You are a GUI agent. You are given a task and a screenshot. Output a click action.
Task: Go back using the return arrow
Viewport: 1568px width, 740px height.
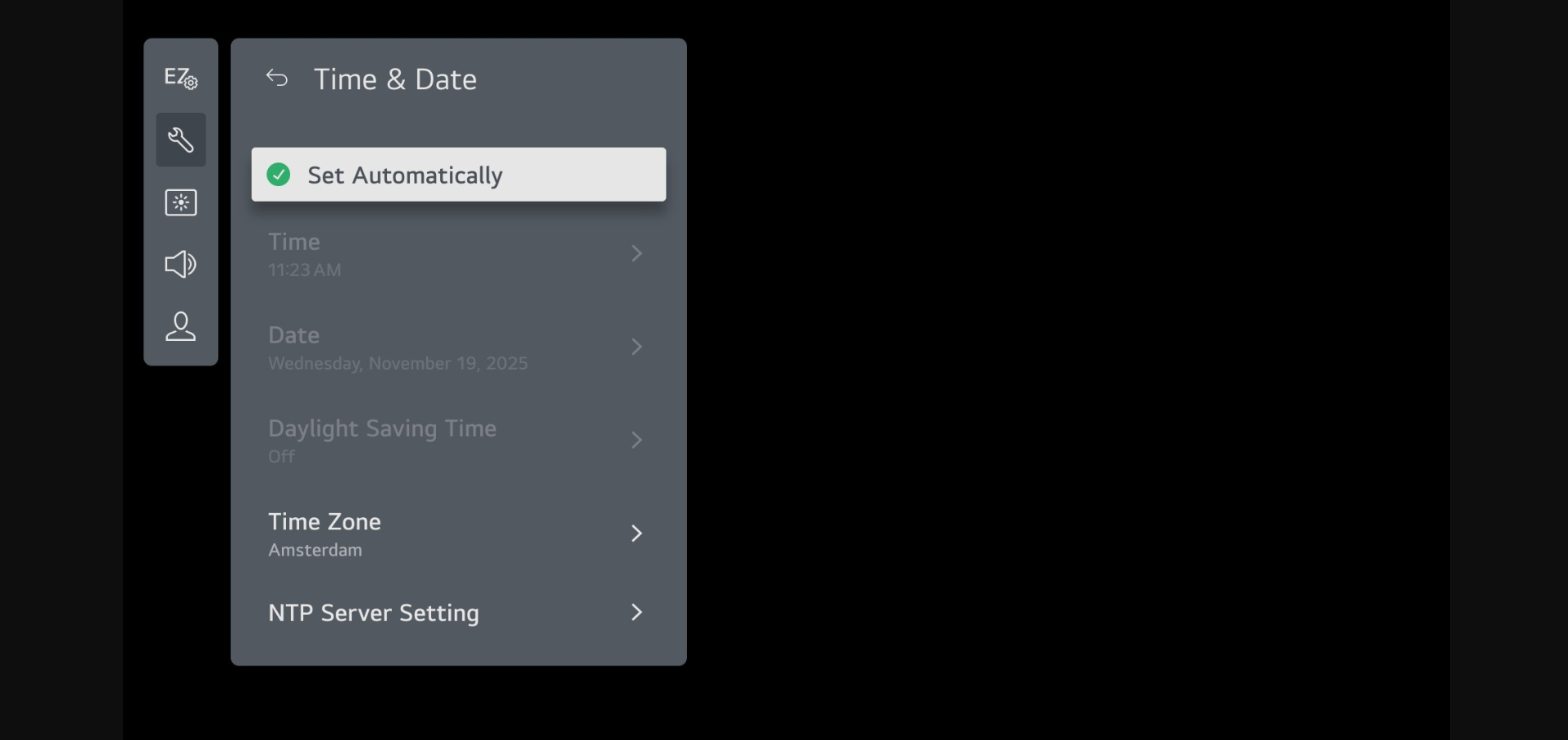click(277, 79)
